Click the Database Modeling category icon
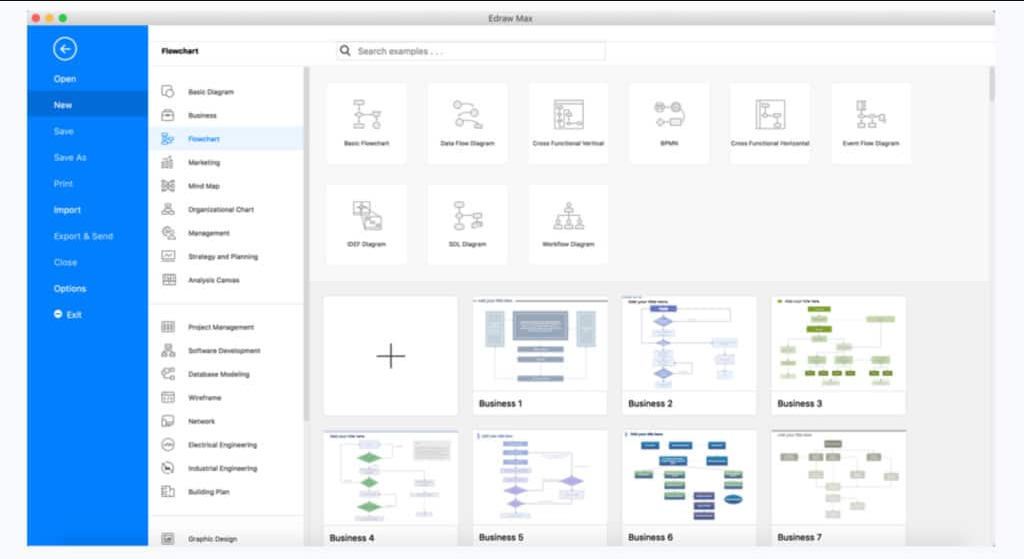1024x559 pixels. click(168, 374)
